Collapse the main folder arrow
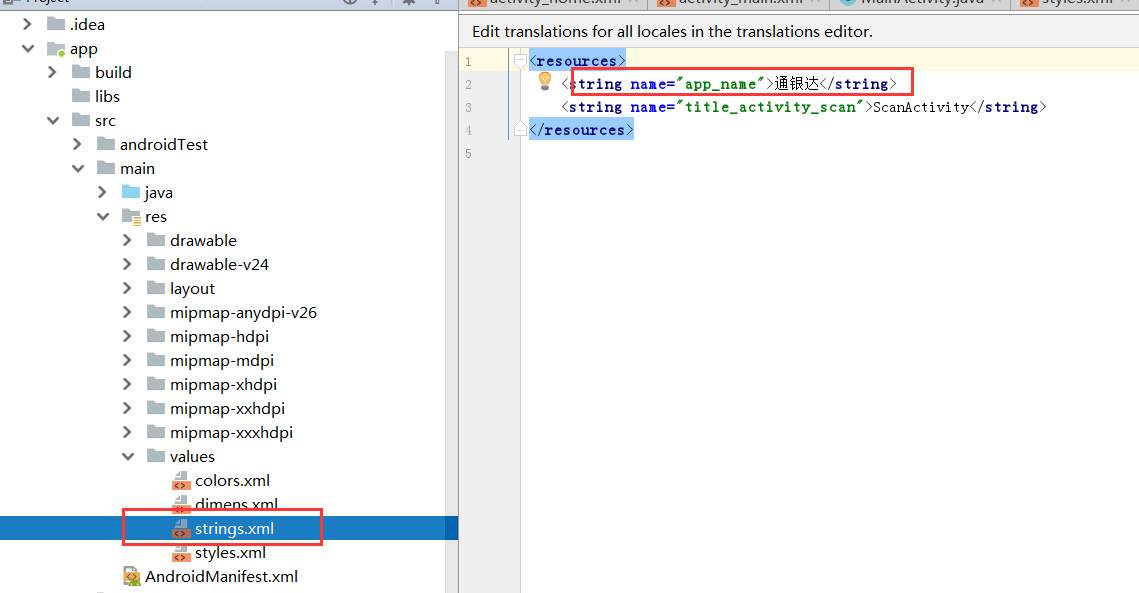 coord(78,169)
